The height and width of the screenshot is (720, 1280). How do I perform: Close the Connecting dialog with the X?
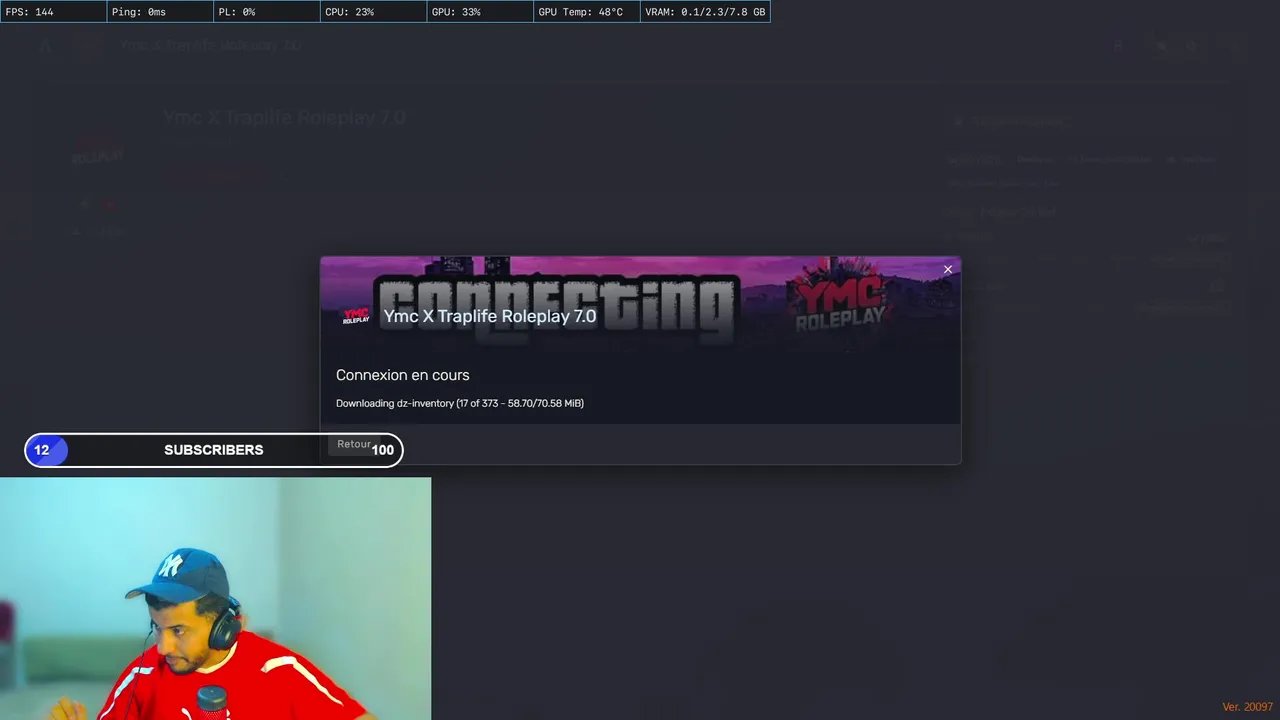[948, 269]
